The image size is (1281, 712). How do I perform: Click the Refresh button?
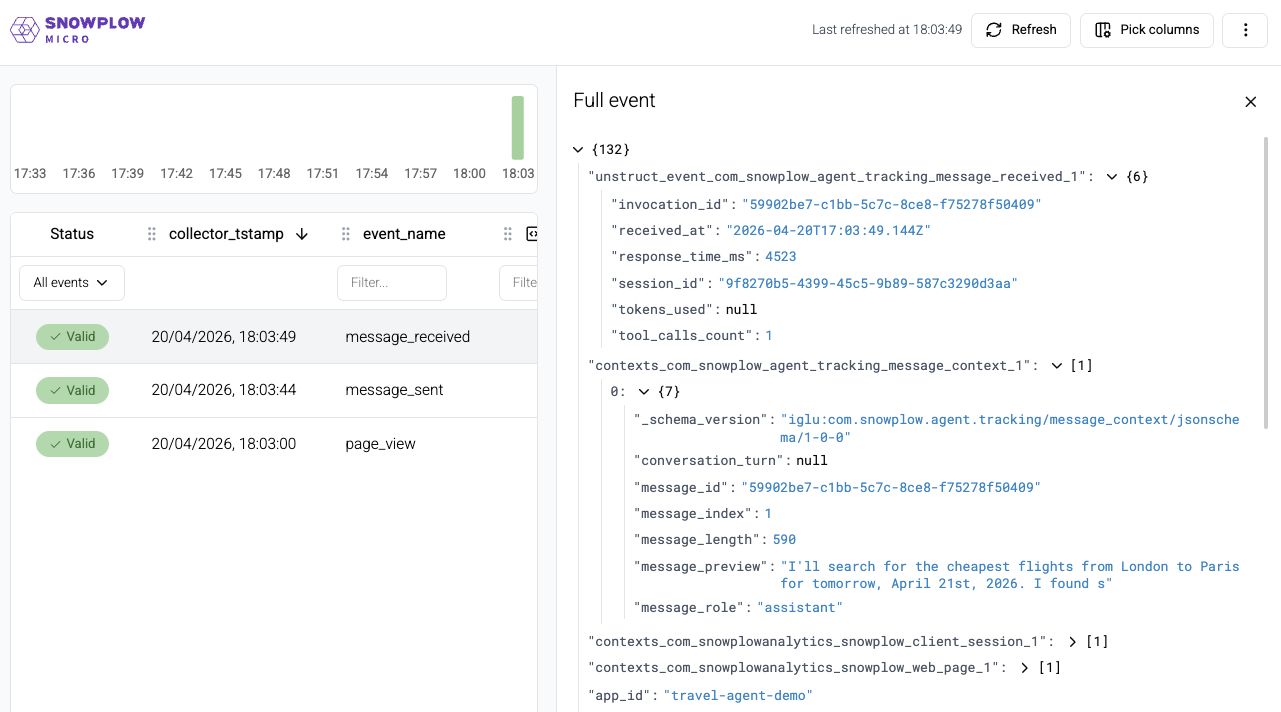point(1021,30)
